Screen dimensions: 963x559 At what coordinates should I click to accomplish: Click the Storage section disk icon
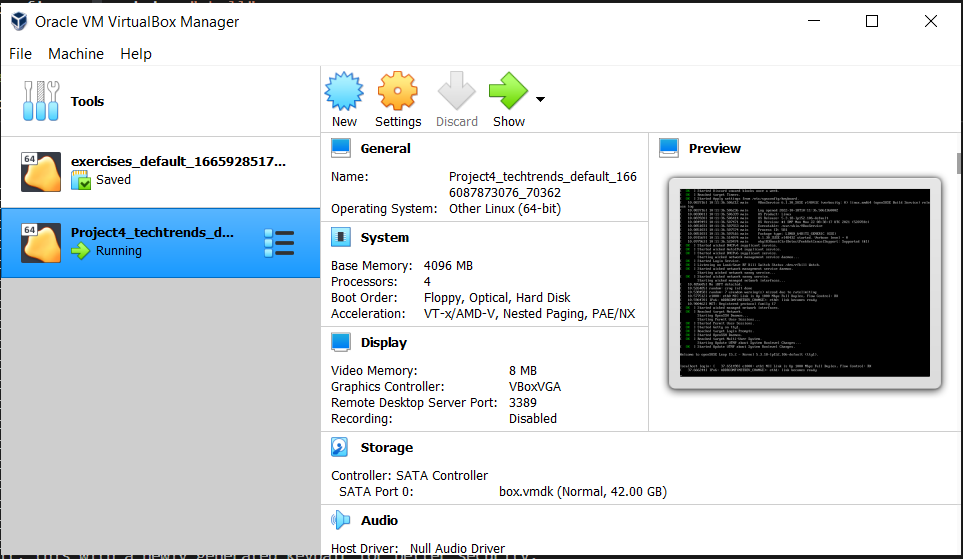tap(340, 447)
